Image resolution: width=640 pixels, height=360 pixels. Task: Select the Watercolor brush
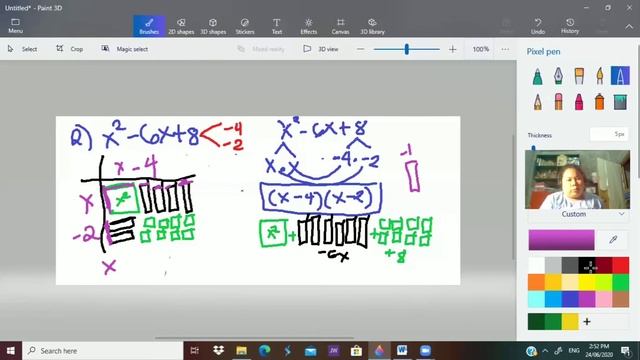click(600, 76)
